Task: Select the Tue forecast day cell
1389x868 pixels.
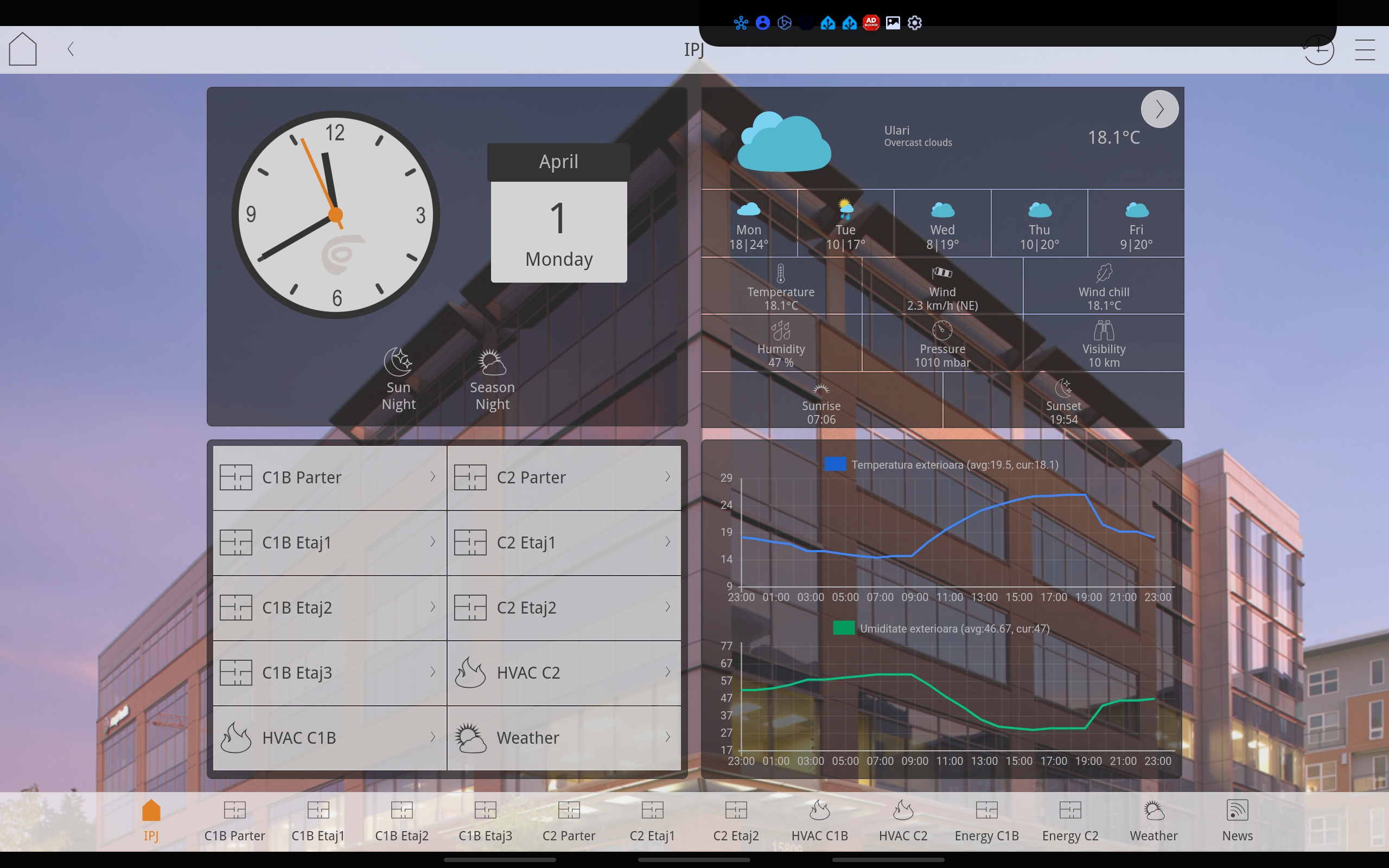Action: pyautogui.click(x=845, y=224)
